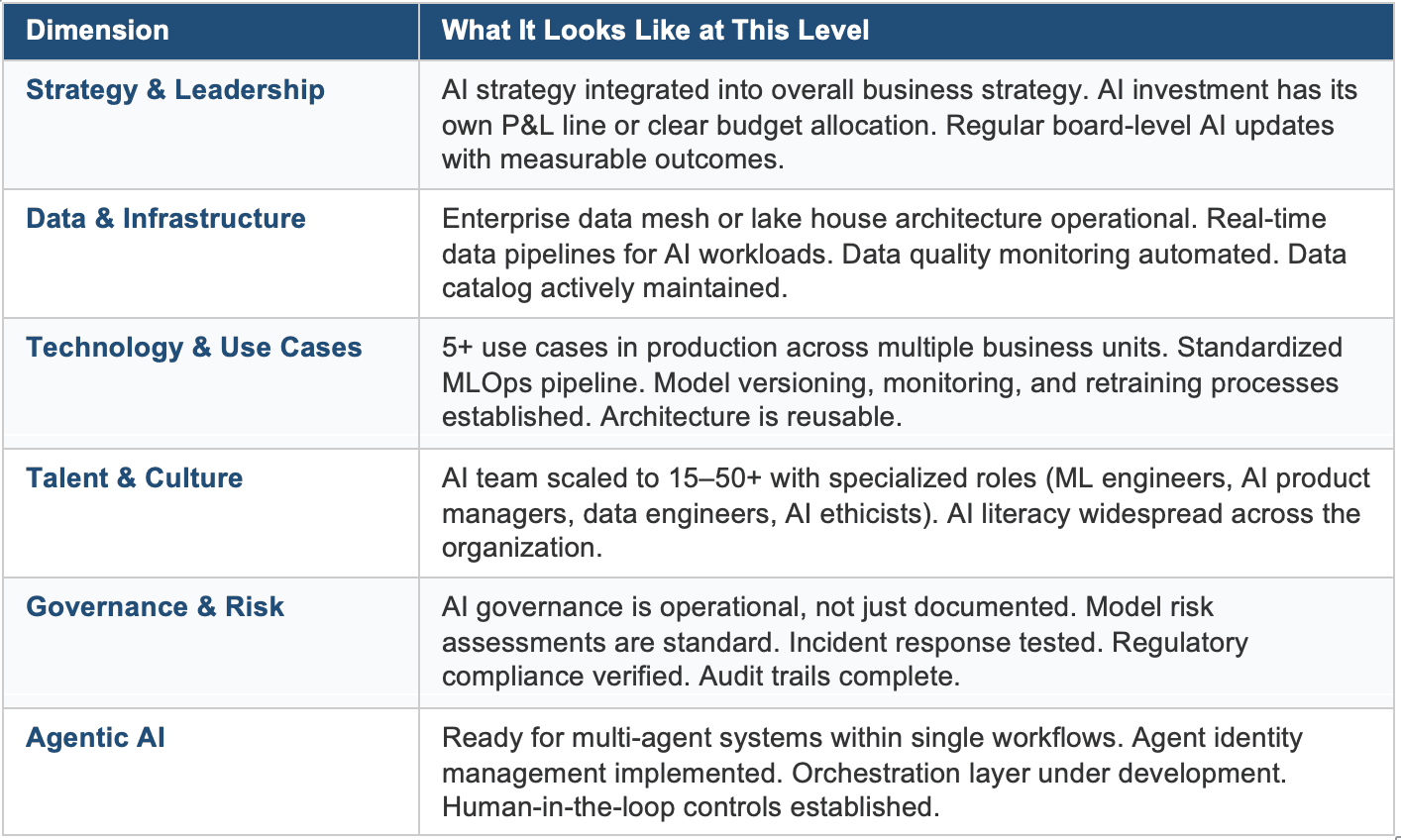
Task: Select the 'Data & Infrastructure' row label
Action: (165, 219)
